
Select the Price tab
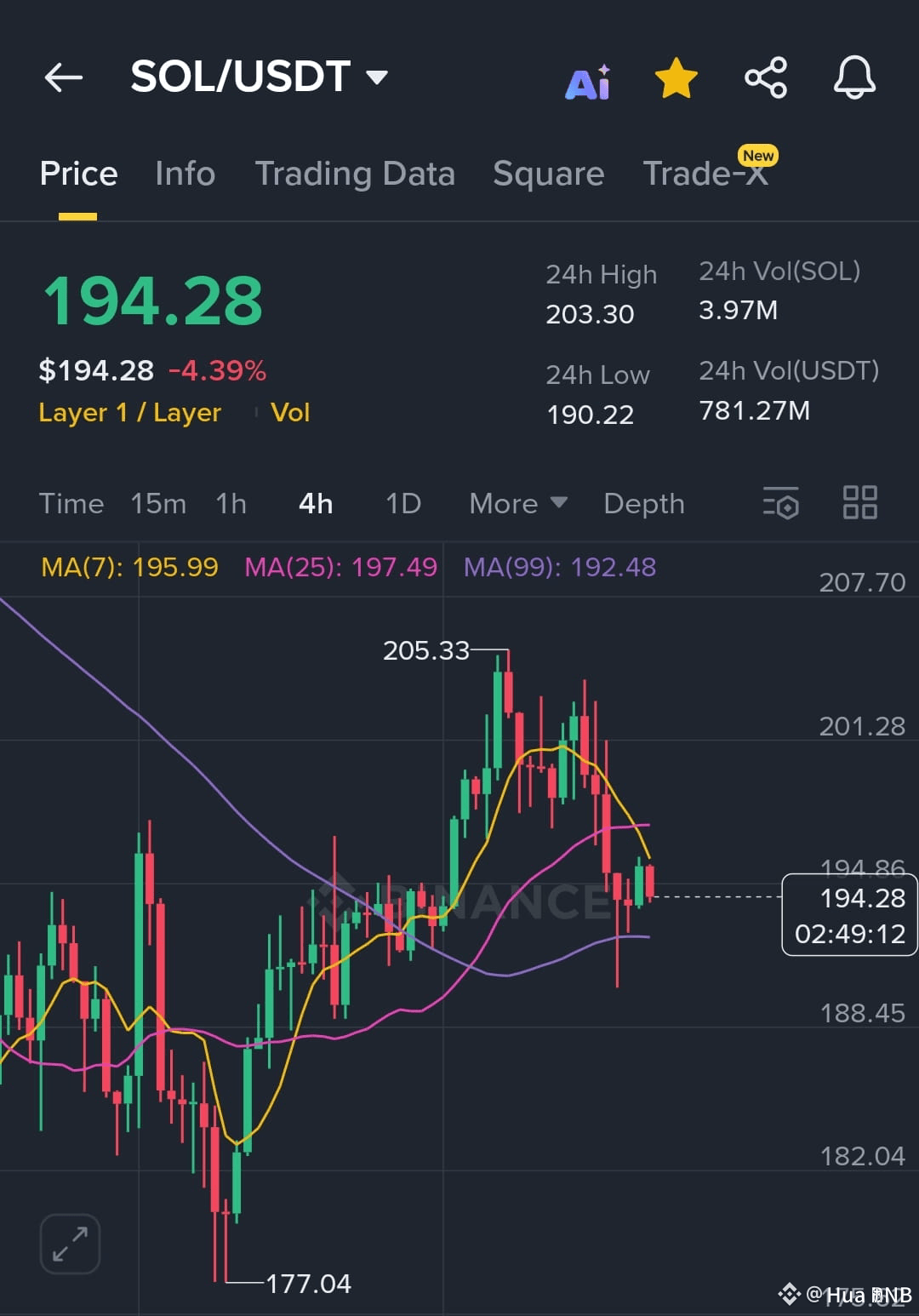coord(78,174)
